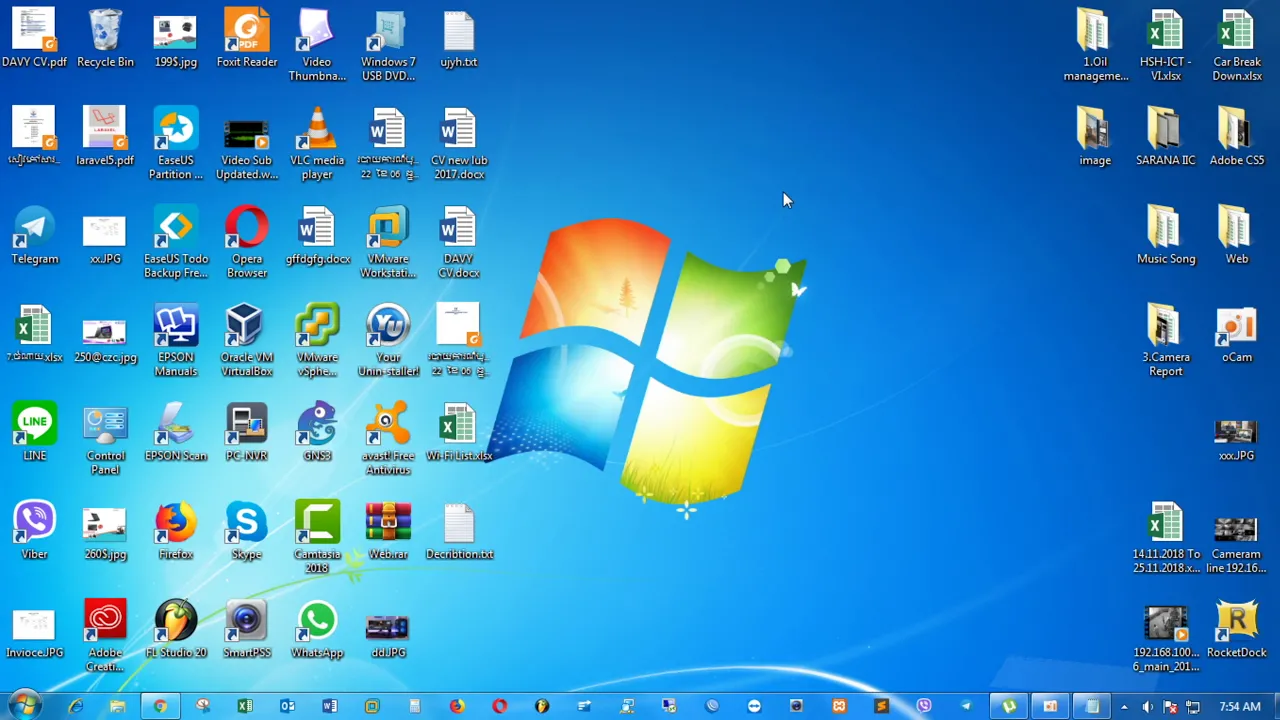Screen dimensions: 1280x720
Task: Select the Foxit Reader desktop shortcut
Action: coord(246,38)
